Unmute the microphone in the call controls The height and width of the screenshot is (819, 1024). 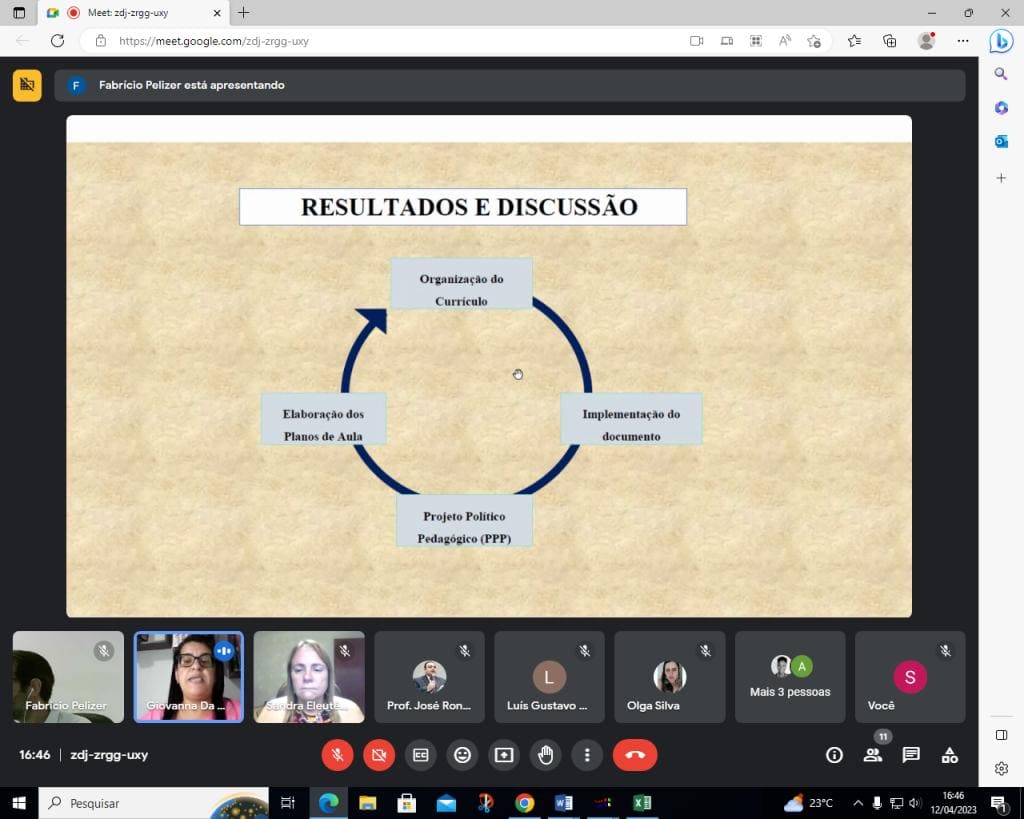pyautogui.click(x=337, y=755)
